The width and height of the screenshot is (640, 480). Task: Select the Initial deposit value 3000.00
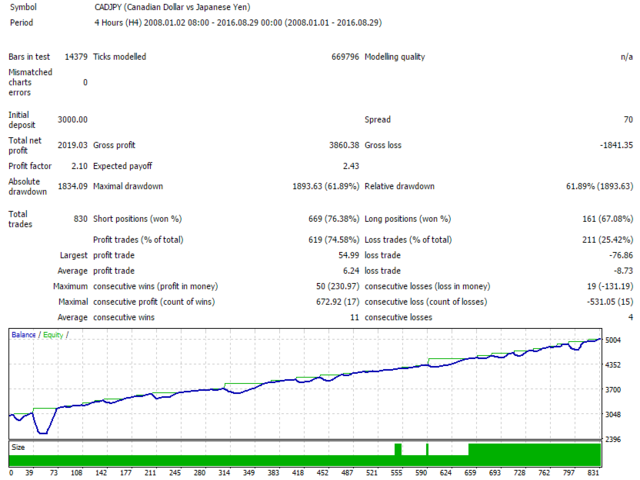click(72, 120)
